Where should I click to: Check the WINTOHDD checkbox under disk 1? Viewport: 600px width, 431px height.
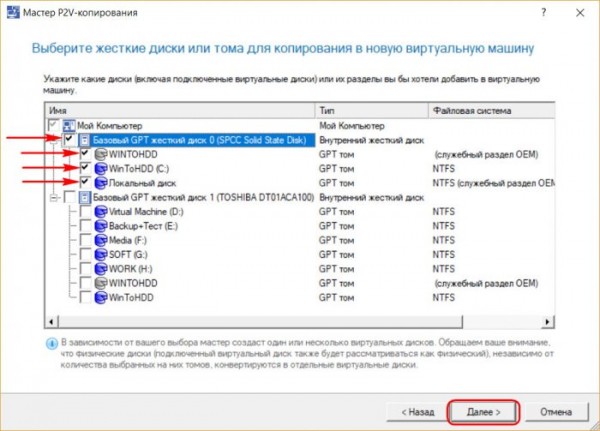[x=85, y=283]
